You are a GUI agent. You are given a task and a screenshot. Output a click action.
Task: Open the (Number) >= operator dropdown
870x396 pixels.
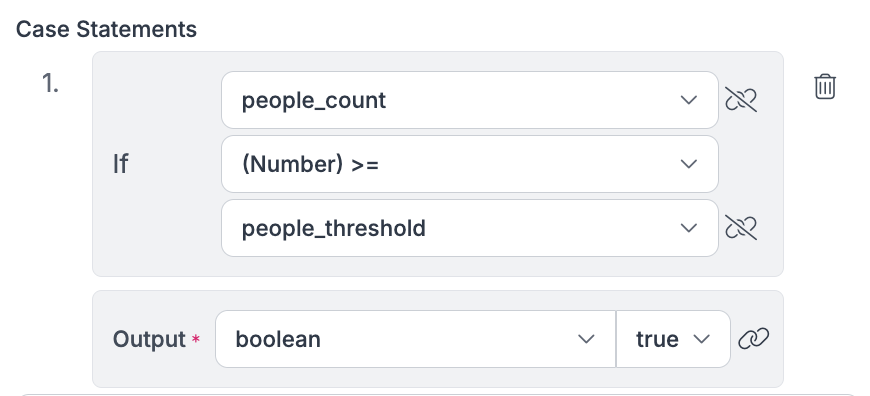[x=469, y=164]
